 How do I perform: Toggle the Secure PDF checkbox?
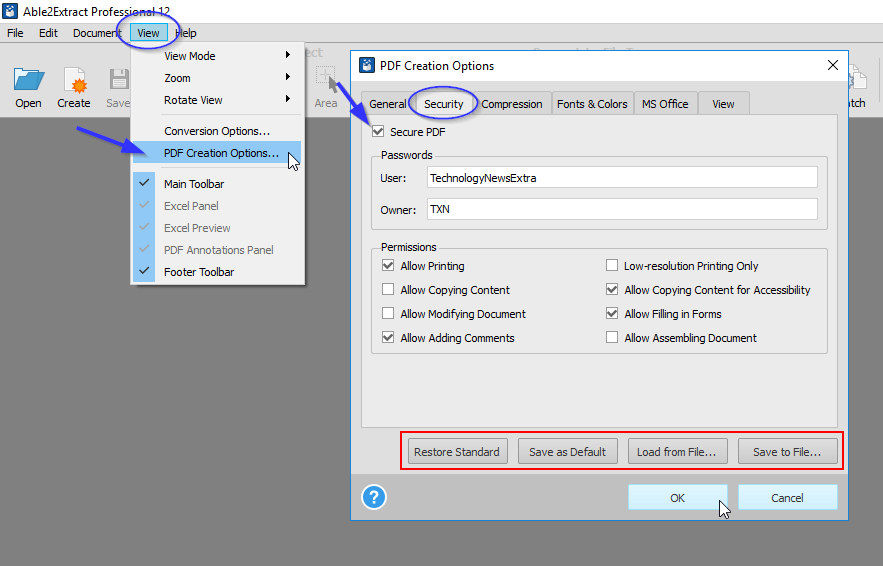(x=378, y=132)
